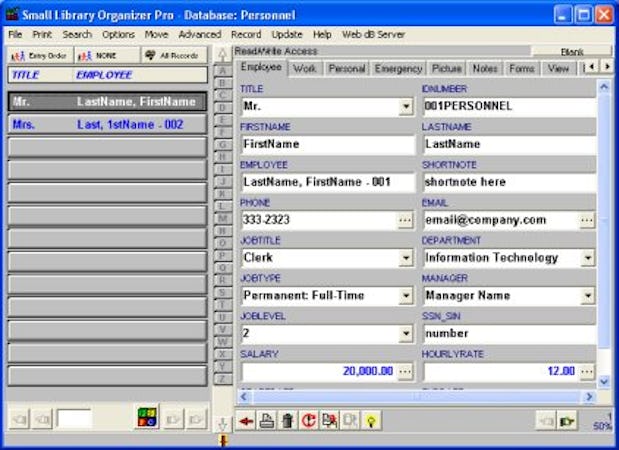
Task: Click the ellipsis button beside EMAIL
Action: 587,220
